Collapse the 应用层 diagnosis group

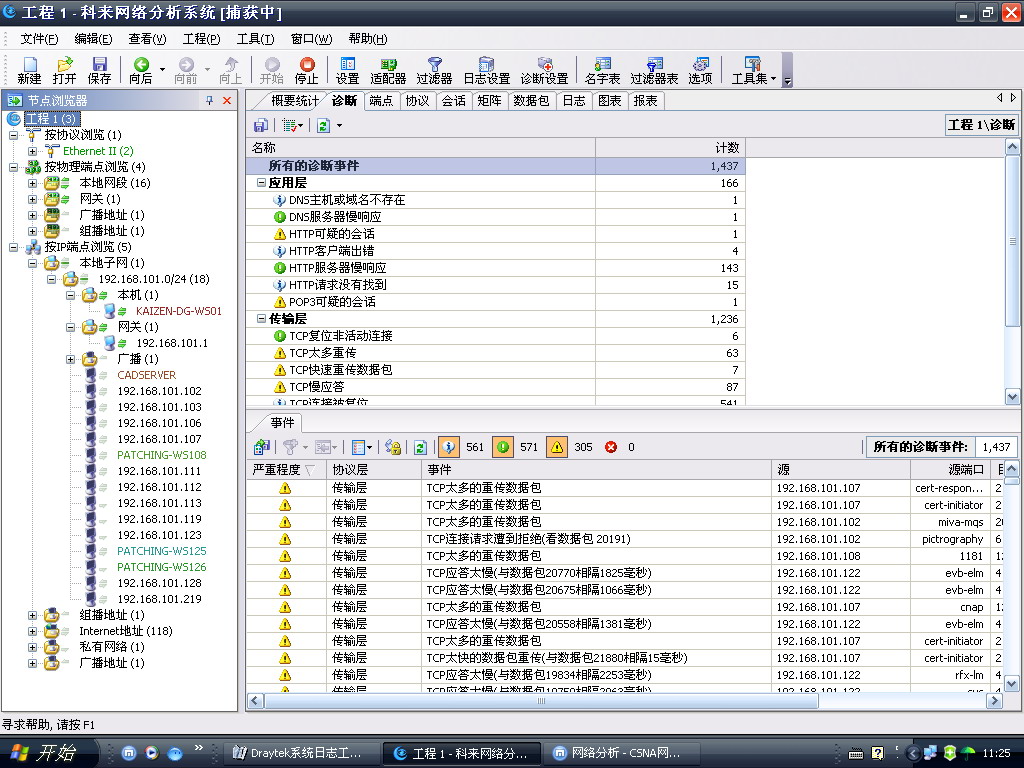tap(261, 183)
